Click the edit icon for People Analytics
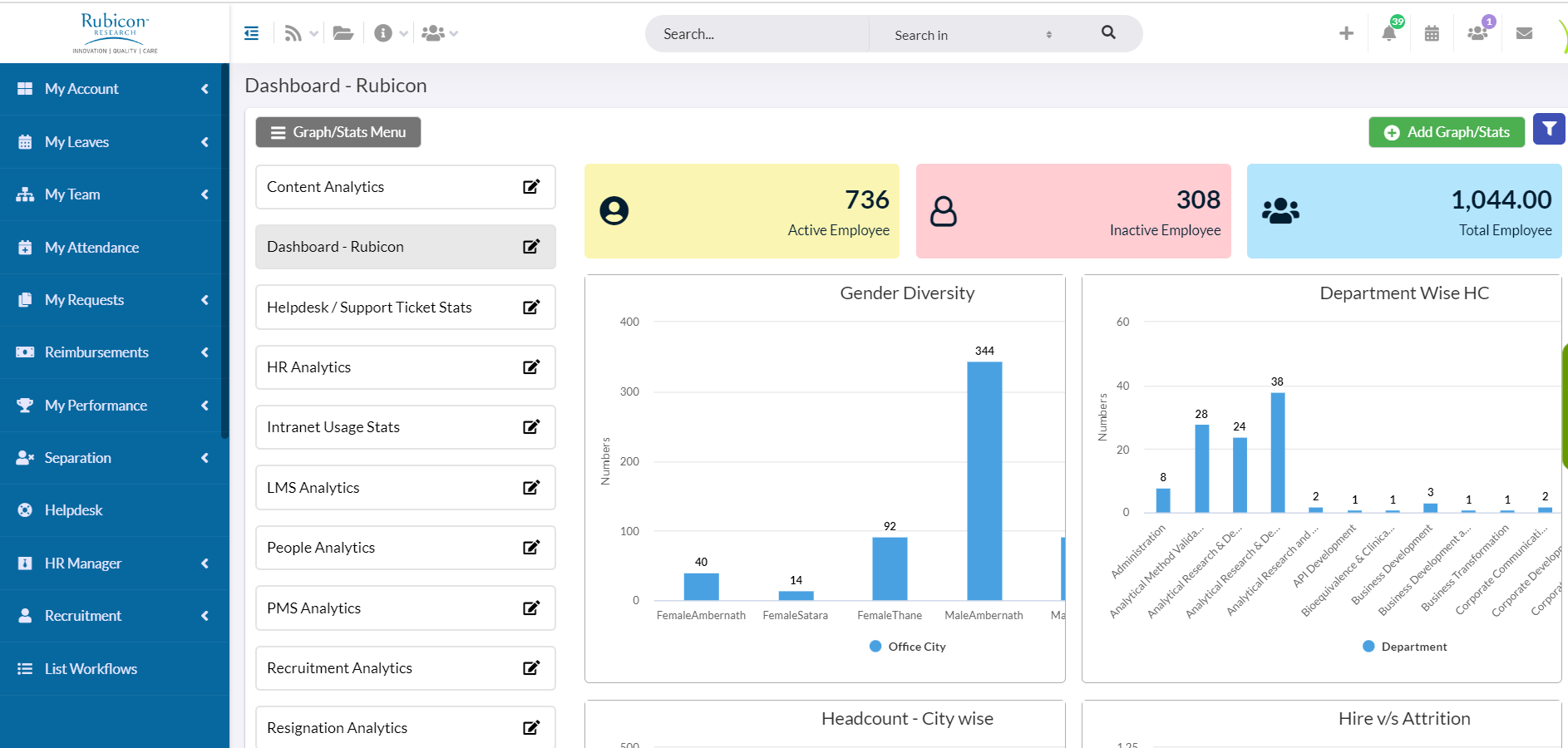Screen dimensions: 1568x748 pos(531,548)
